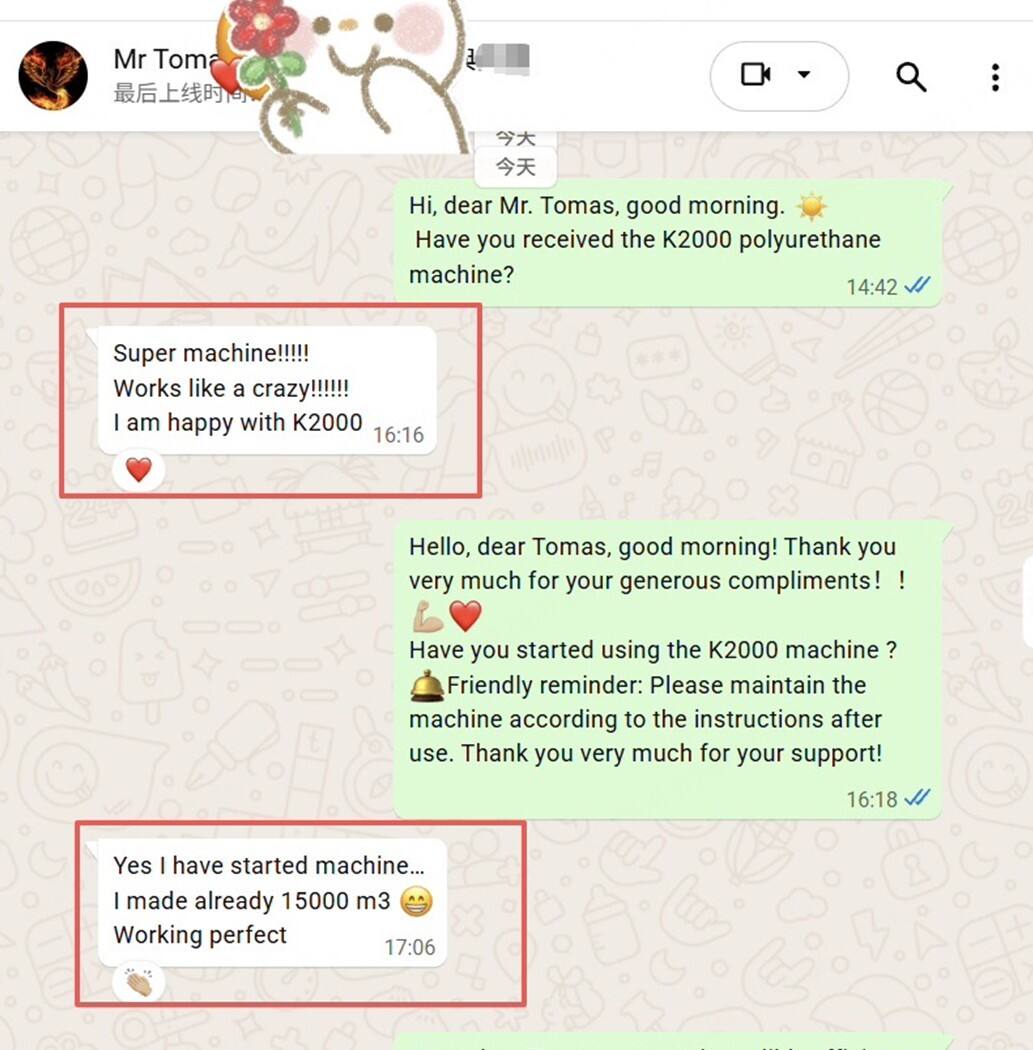The image size is (1033, 1050).
Task: Click heart reaction under Super machine message
Action: point(139,470)
